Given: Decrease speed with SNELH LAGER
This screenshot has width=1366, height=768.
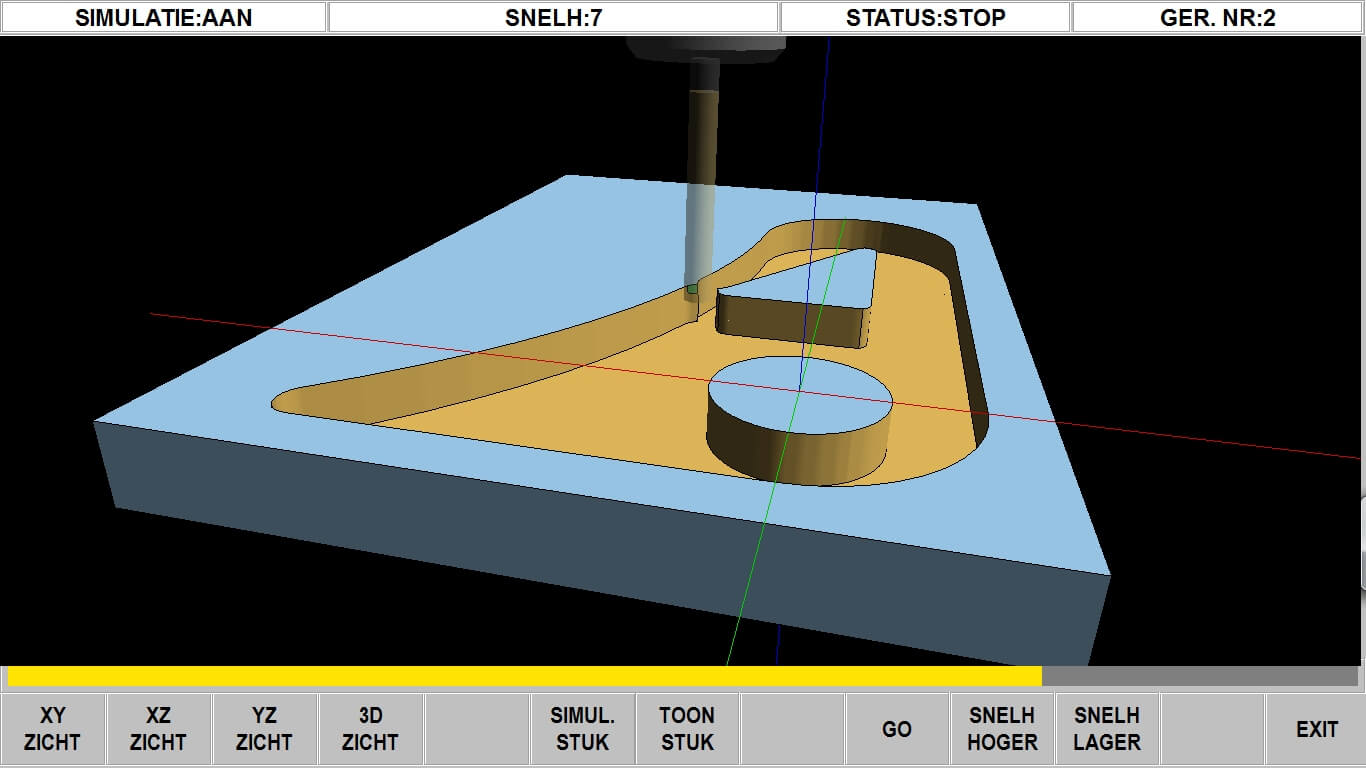Looking at the screenshot, I should click(1107, 729).
